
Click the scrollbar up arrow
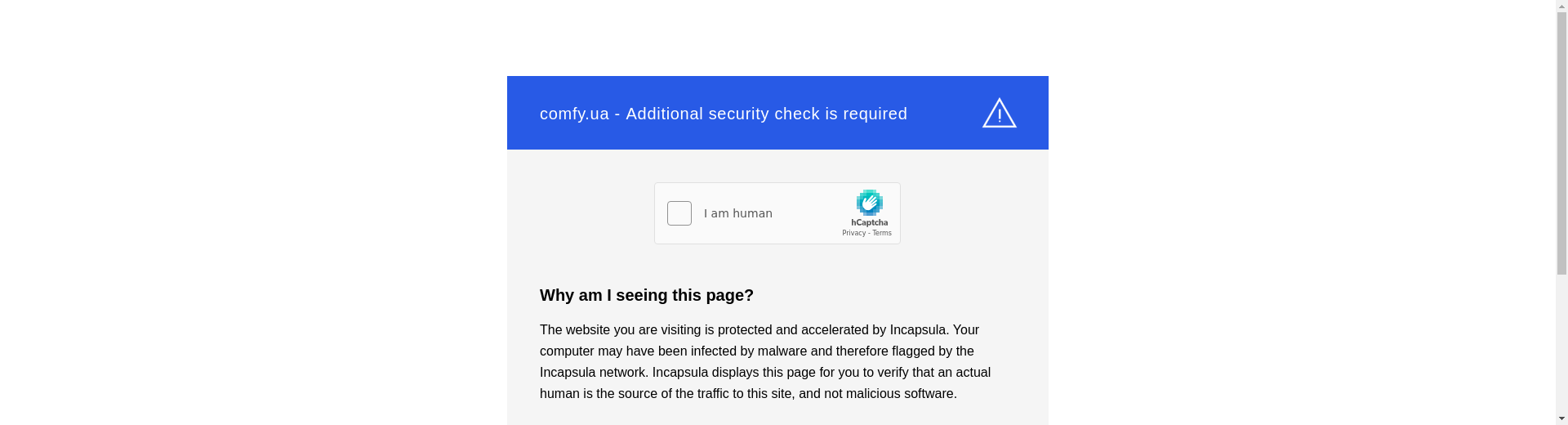(1561, 6)
